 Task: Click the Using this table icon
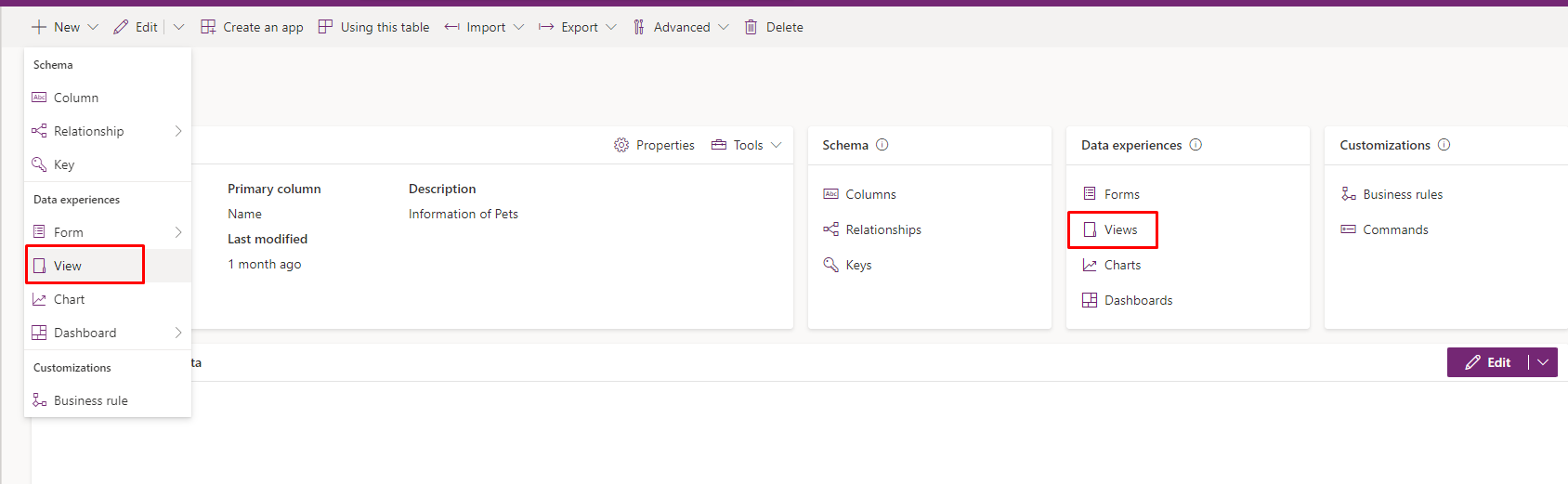[325, 27]
